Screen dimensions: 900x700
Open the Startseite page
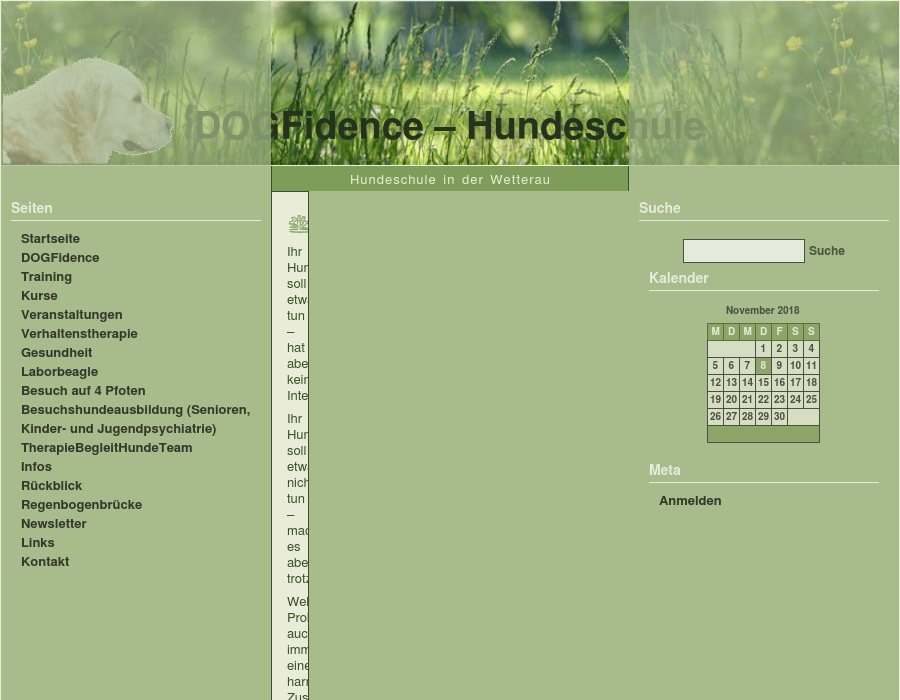(50, 238)
